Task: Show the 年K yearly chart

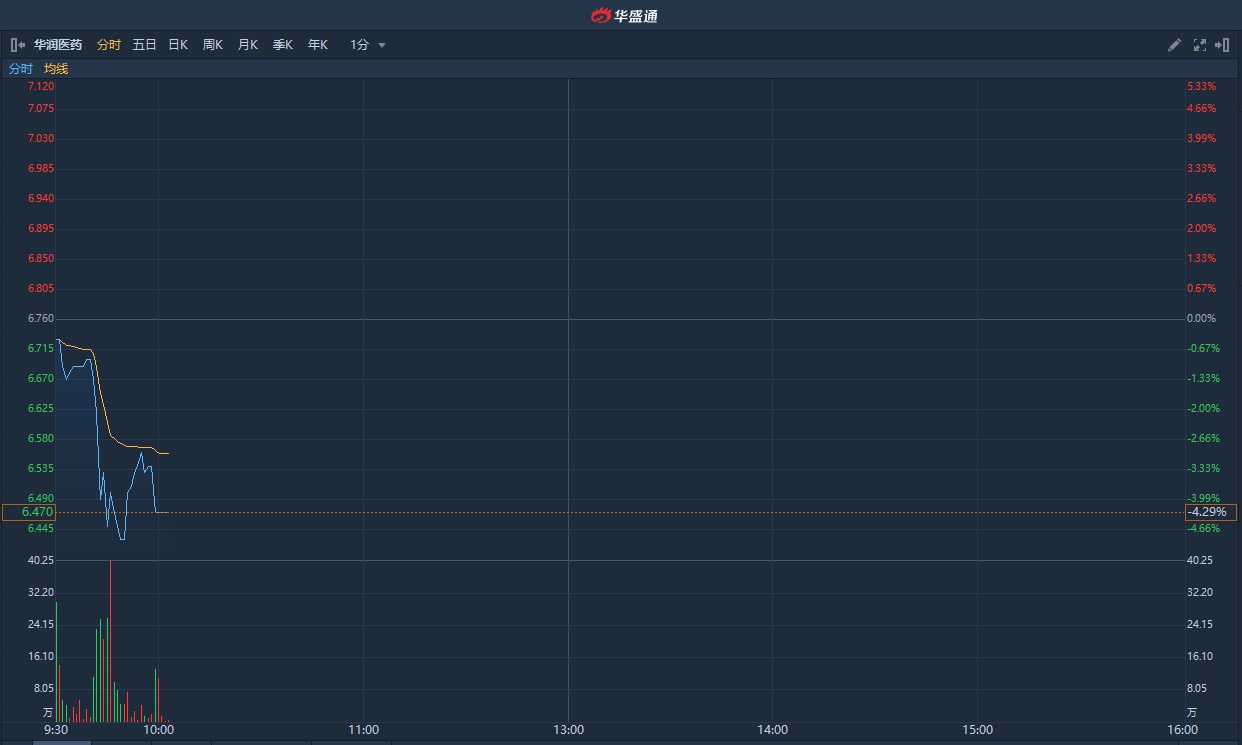Action: tap(318, 45)
